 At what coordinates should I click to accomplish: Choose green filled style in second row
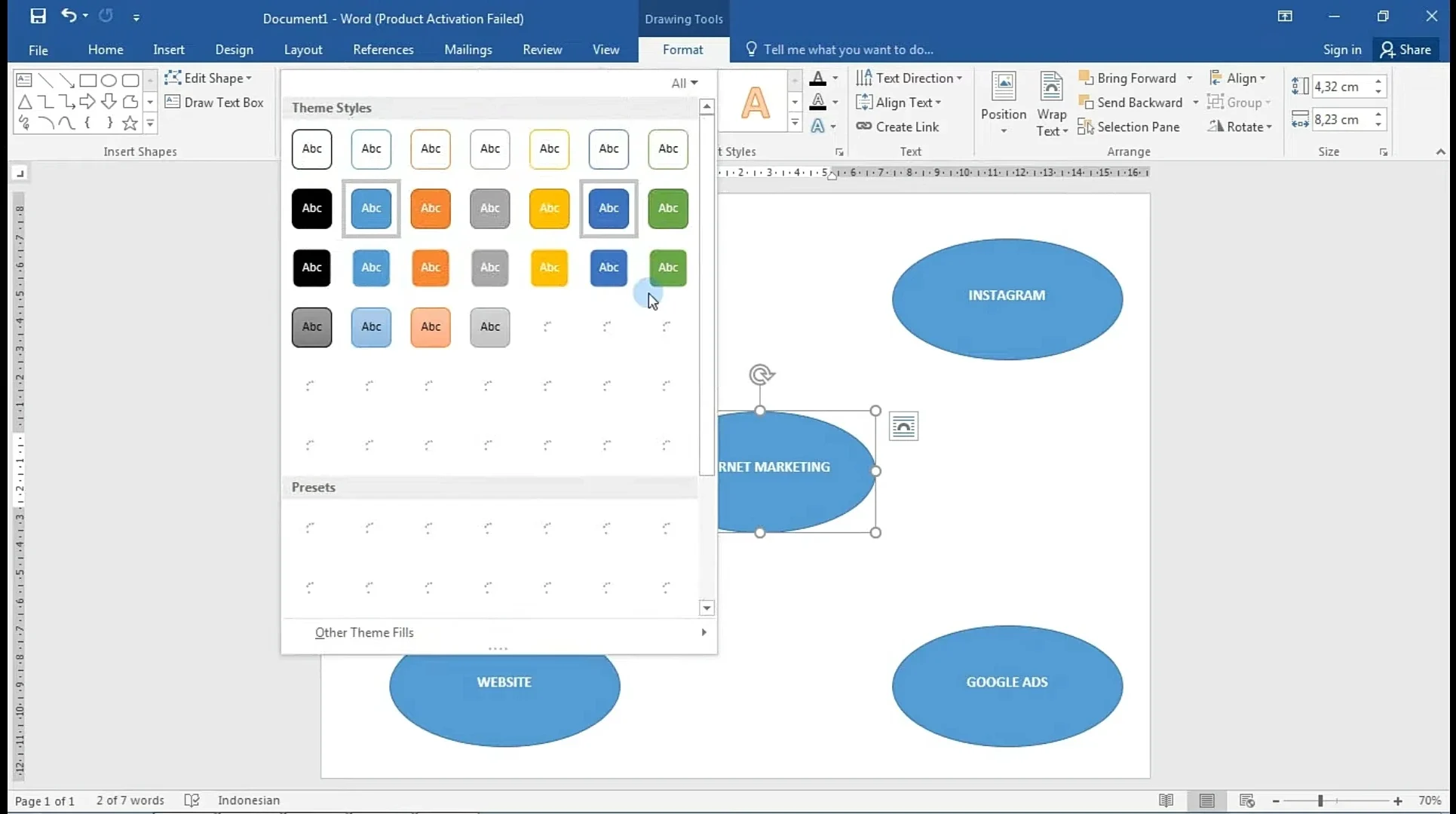(x=668, y=208)
